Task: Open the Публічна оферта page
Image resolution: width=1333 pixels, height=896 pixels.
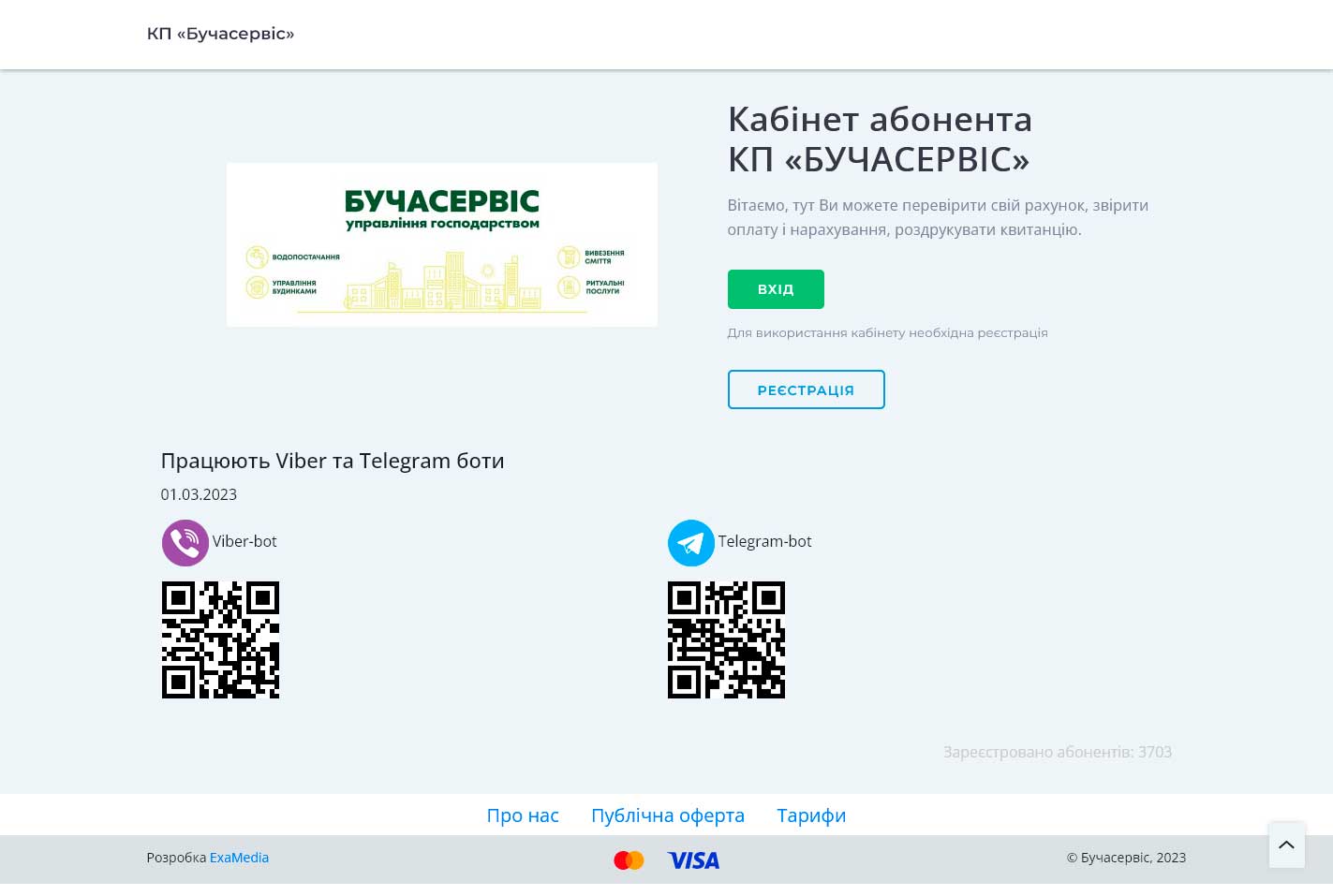Action: tap(668, 815)
